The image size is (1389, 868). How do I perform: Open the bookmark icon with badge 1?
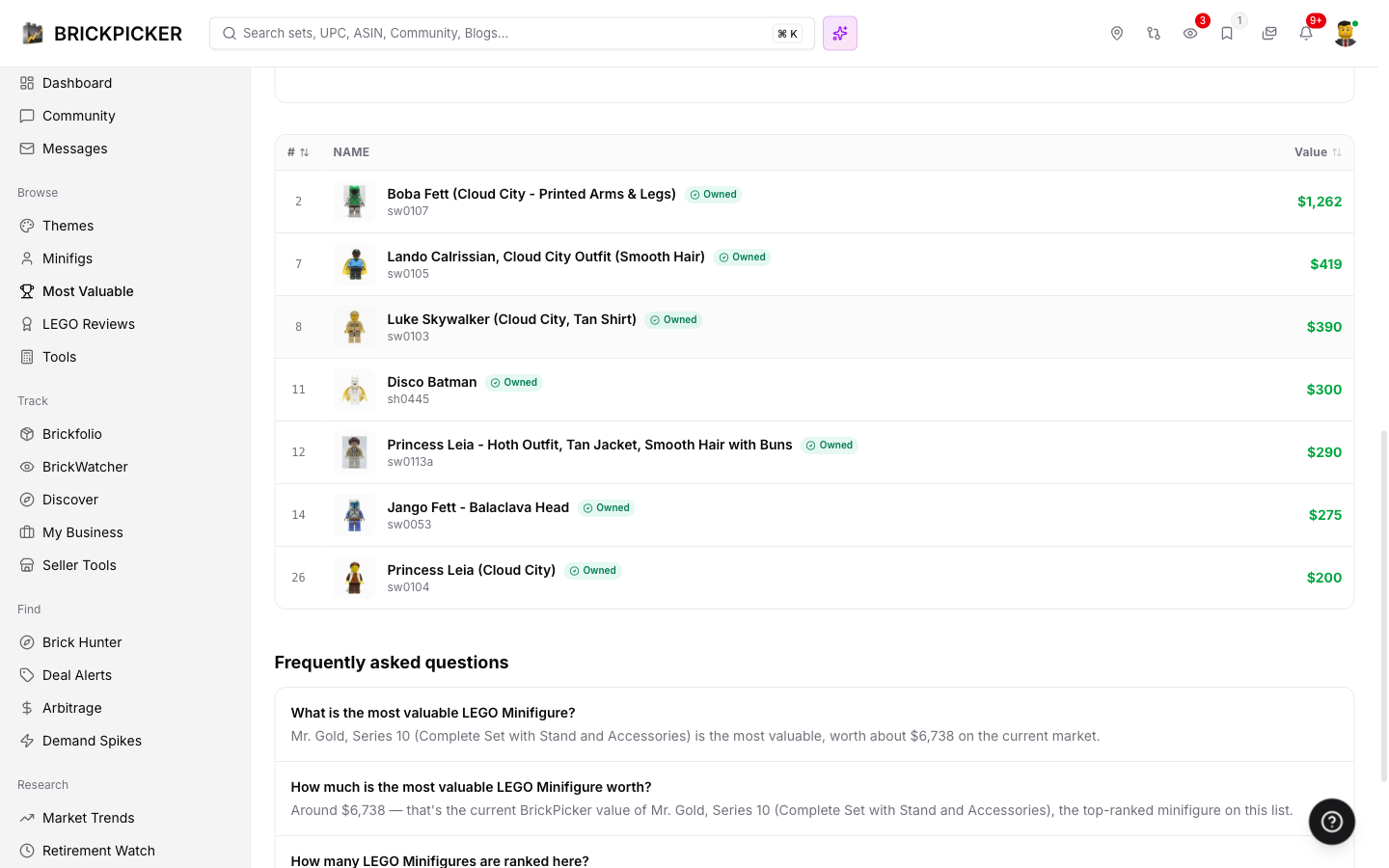click(1227, 34)
